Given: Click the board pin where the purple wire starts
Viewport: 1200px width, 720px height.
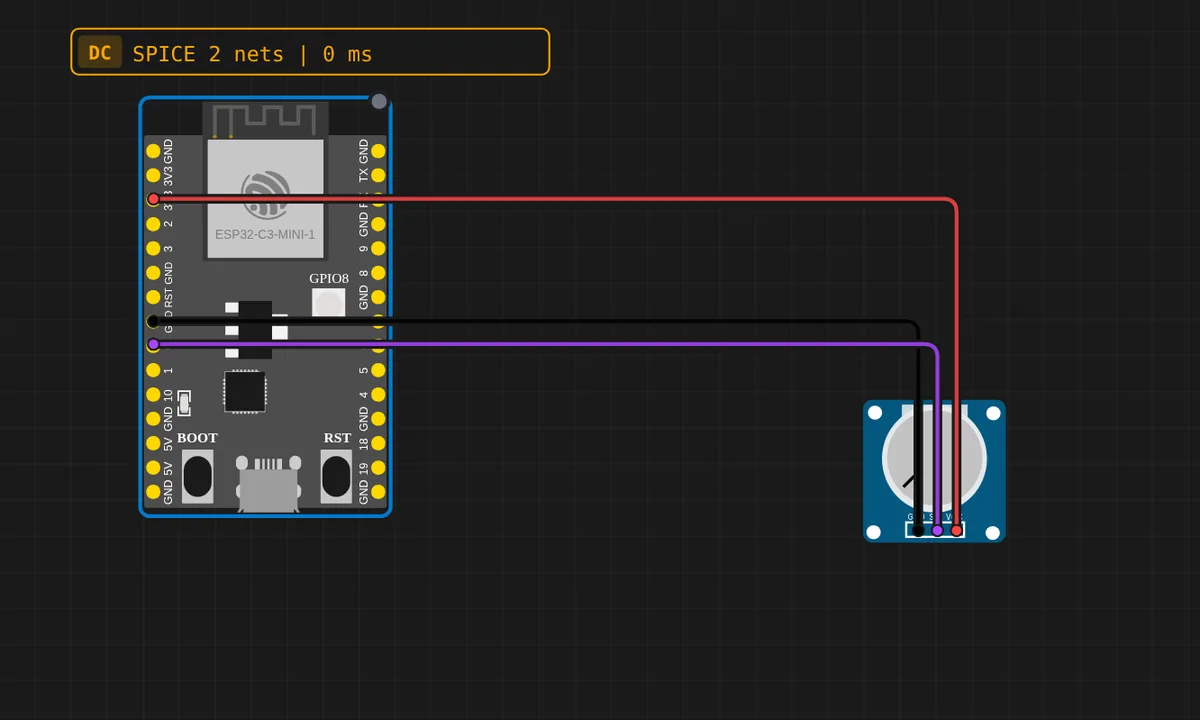Looking at the screenshot, I should tap(153, 345).
